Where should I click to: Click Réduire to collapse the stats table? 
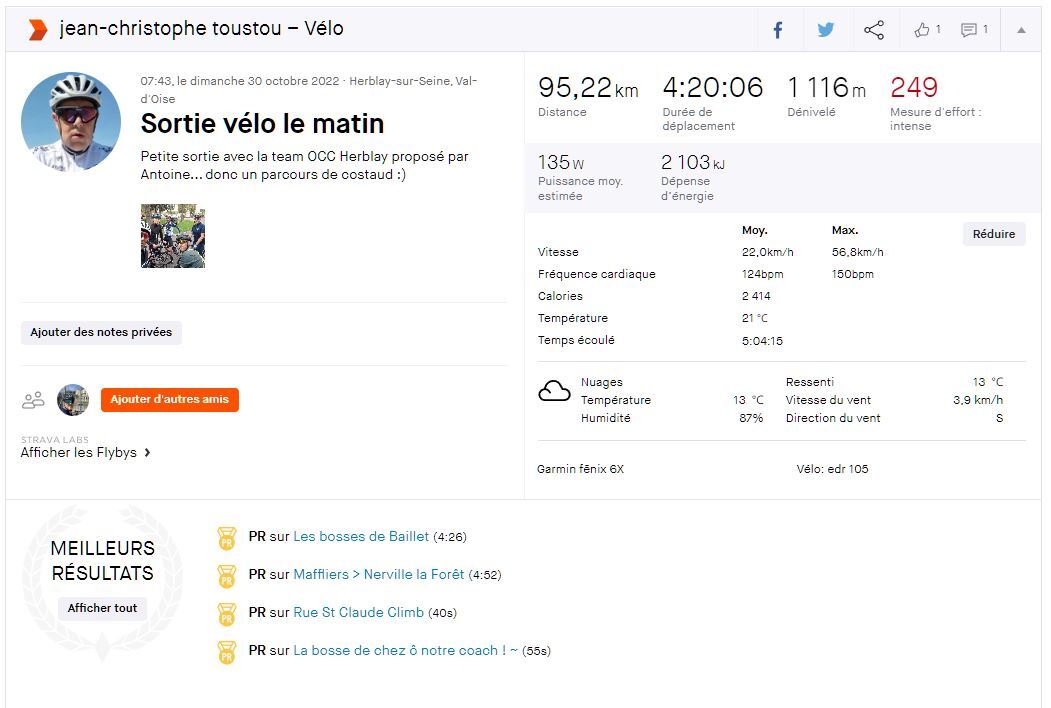tap(993, 234)
